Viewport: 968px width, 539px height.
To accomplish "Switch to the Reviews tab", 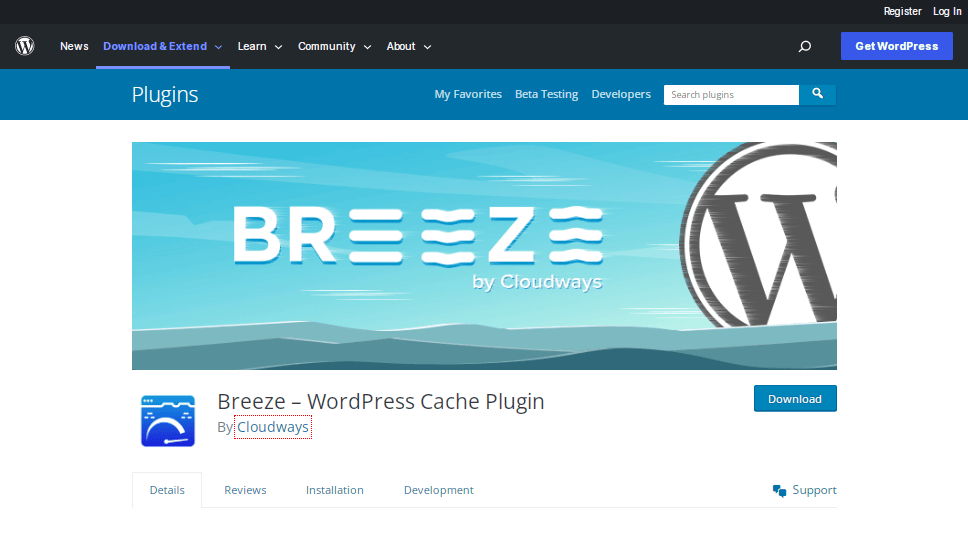I will [245, 490].
